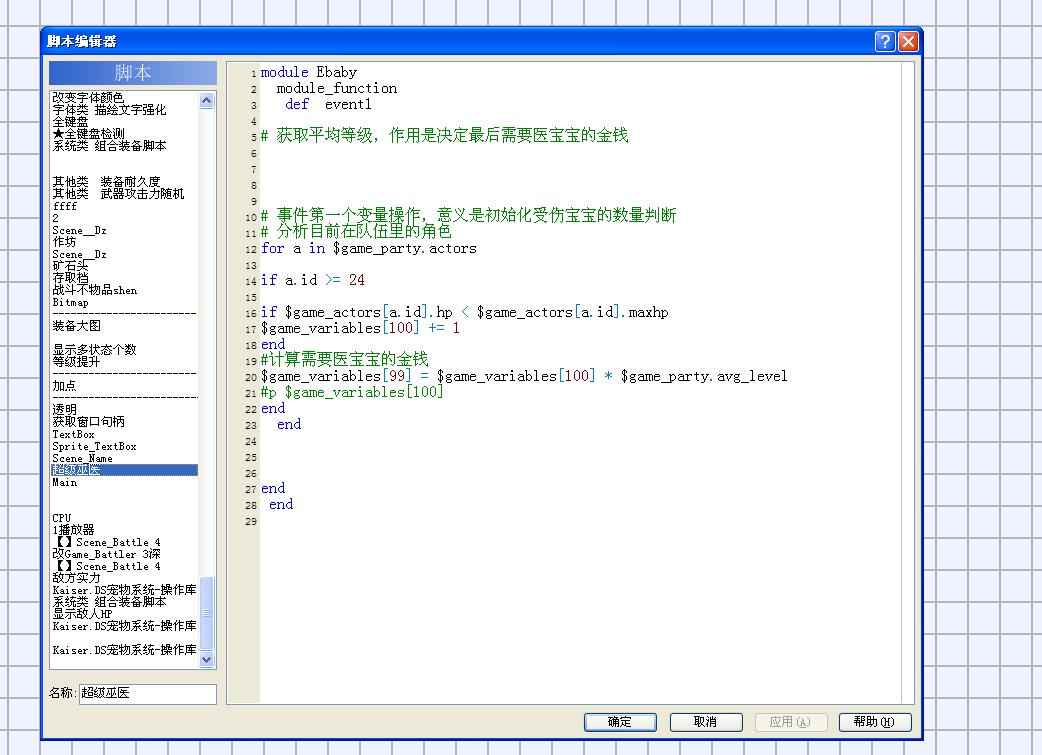1042x755 pixels.
Task: Select the 1播放器 script
Action: point(73,530)
